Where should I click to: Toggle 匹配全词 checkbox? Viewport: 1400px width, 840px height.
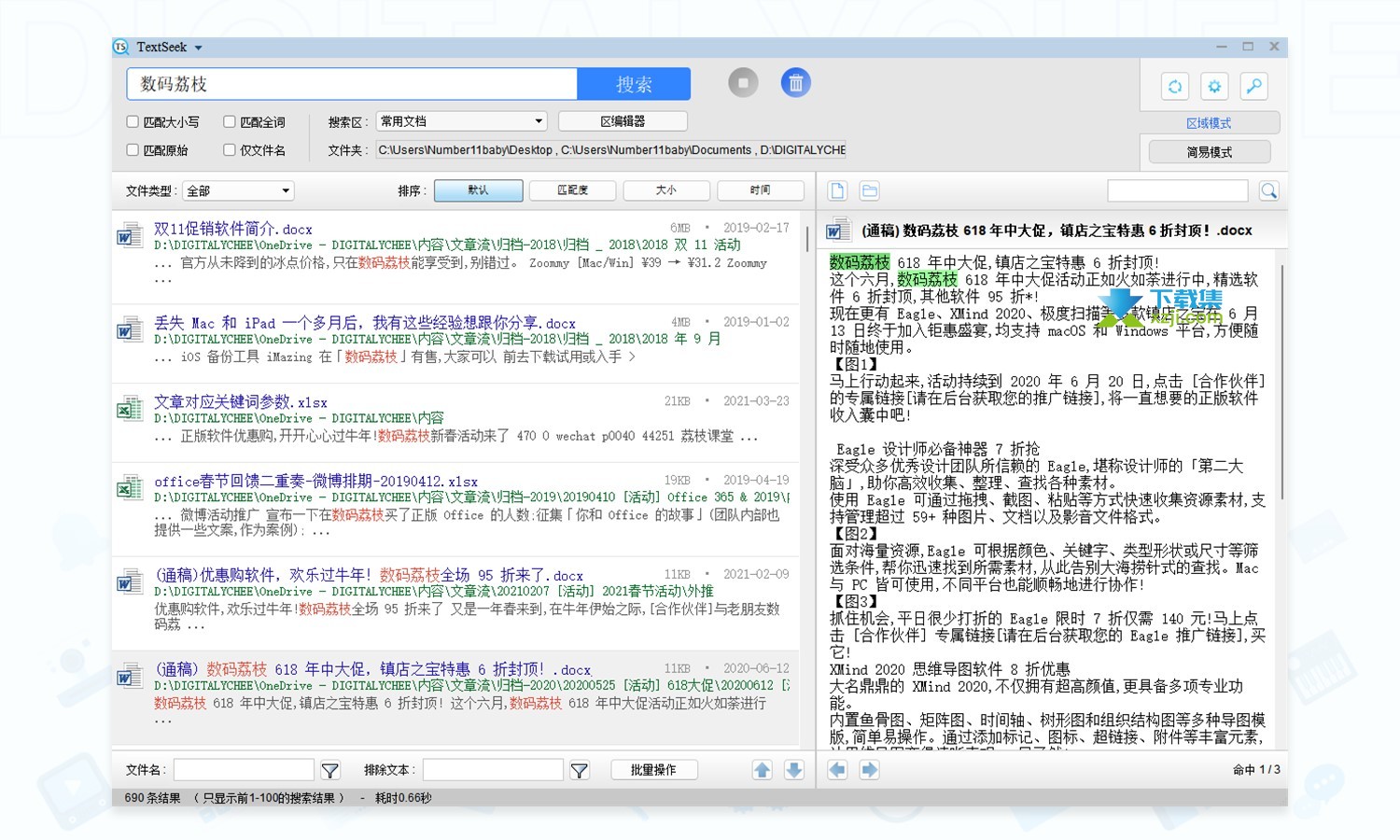pos(229,121)
